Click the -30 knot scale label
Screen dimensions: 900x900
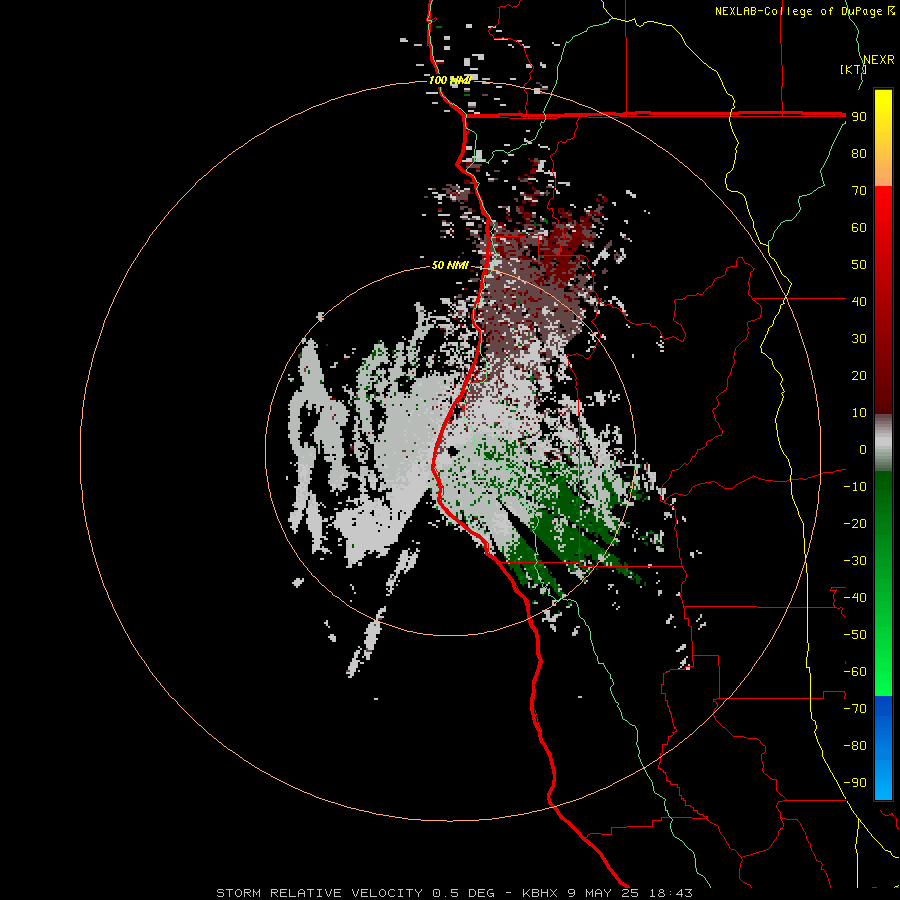[x=855, y=561]
